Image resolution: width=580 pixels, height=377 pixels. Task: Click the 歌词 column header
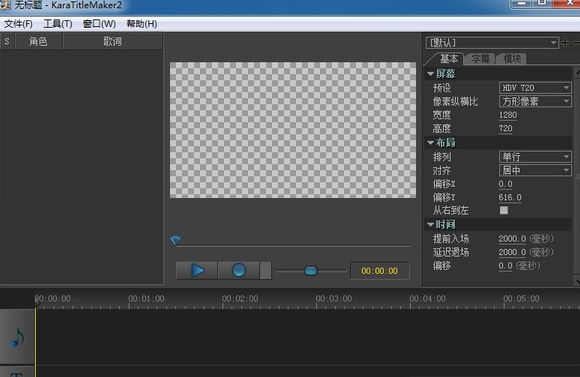point(112,41)
